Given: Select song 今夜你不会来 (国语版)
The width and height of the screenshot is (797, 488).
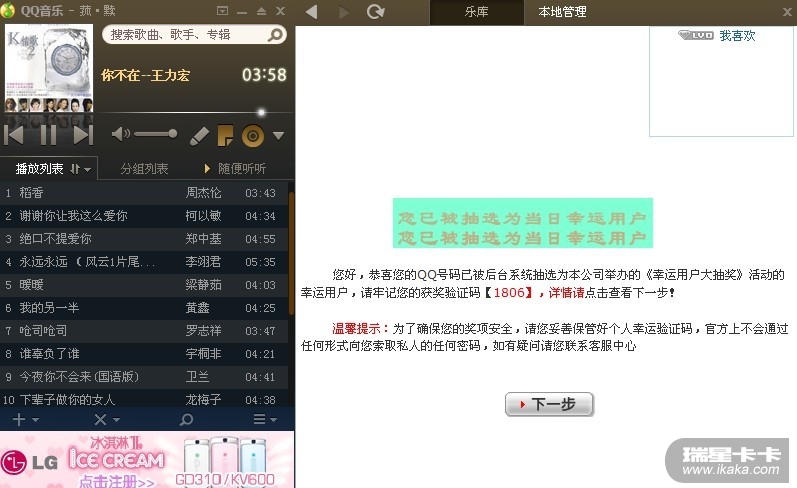Looking at the screenshot, I should [144, 377].
